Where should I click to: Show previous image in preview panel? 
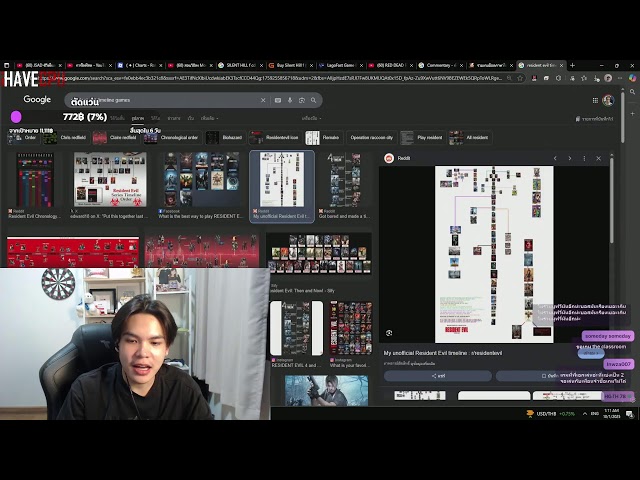pyautogui.click(x=555, y=158)
